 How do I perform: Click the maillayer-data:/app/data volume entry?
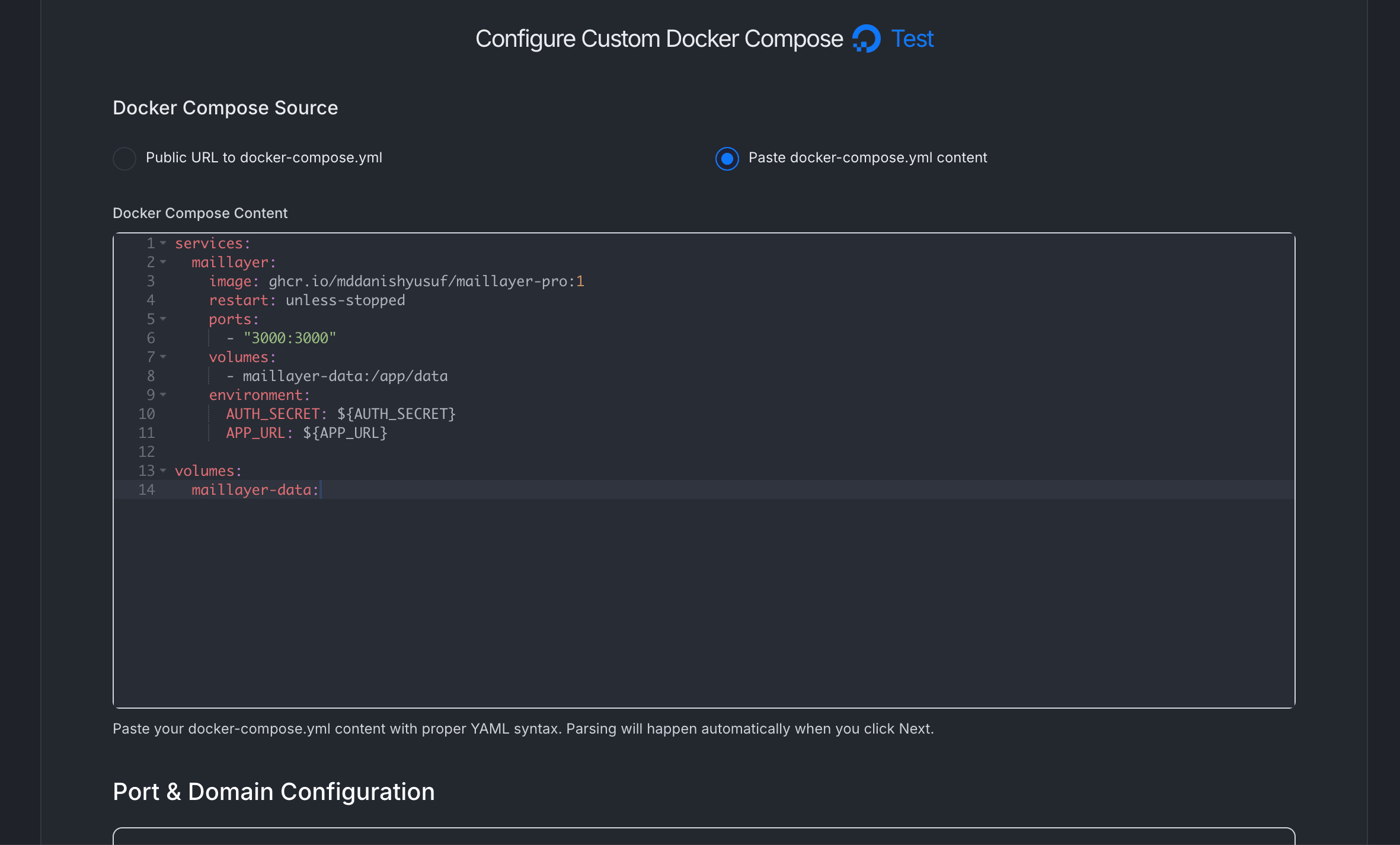345,376
